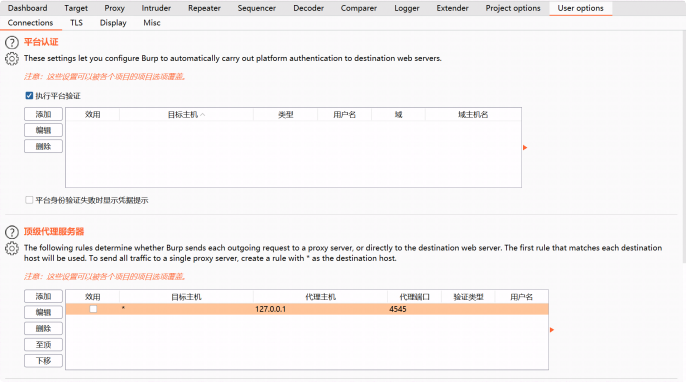Open gear options for platform authentication
This screenshot has height=382, width=686.
click(12, 59)
